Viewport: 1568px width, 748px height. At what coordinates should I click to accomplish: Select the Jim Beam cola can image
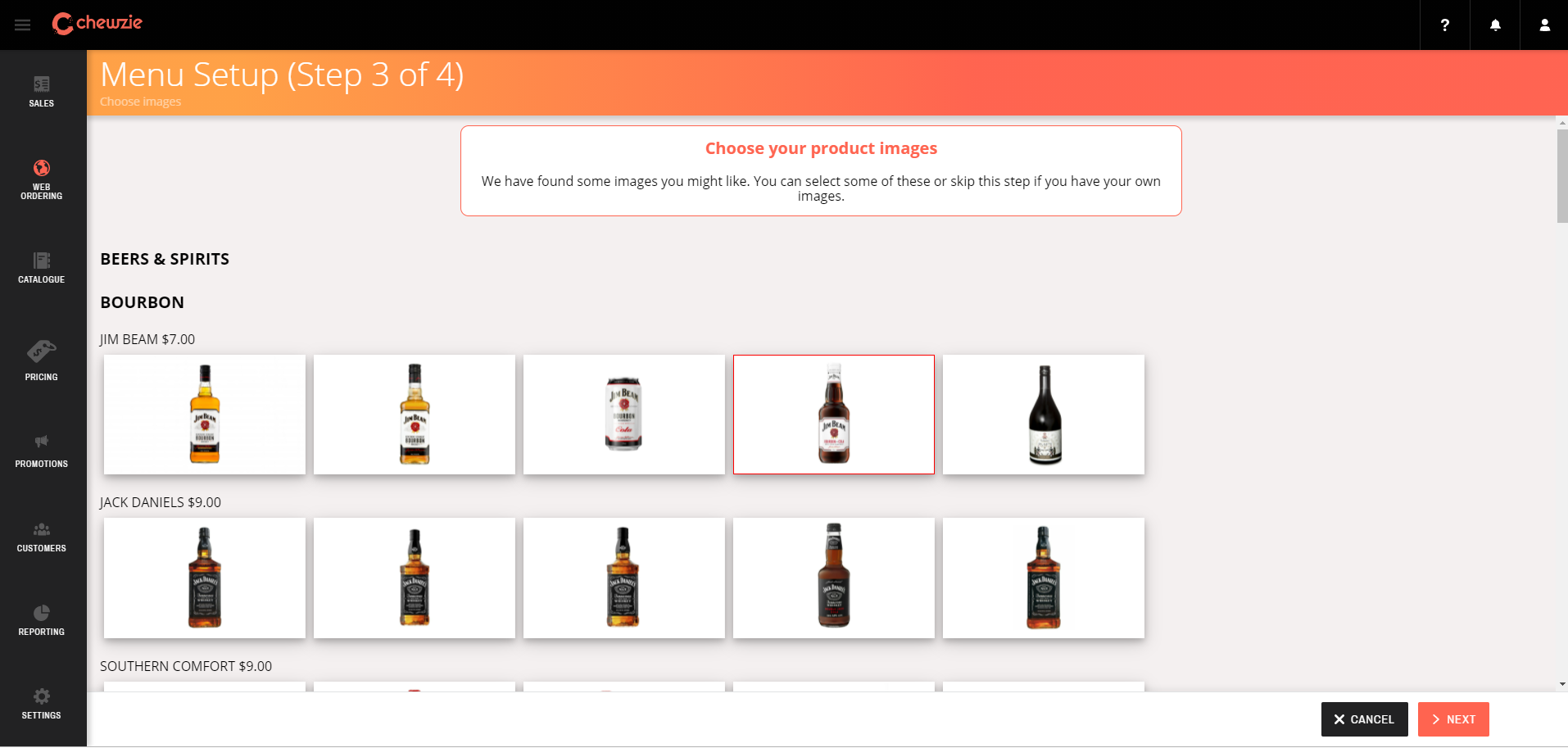pyautogui.click(x=624, y=415)
